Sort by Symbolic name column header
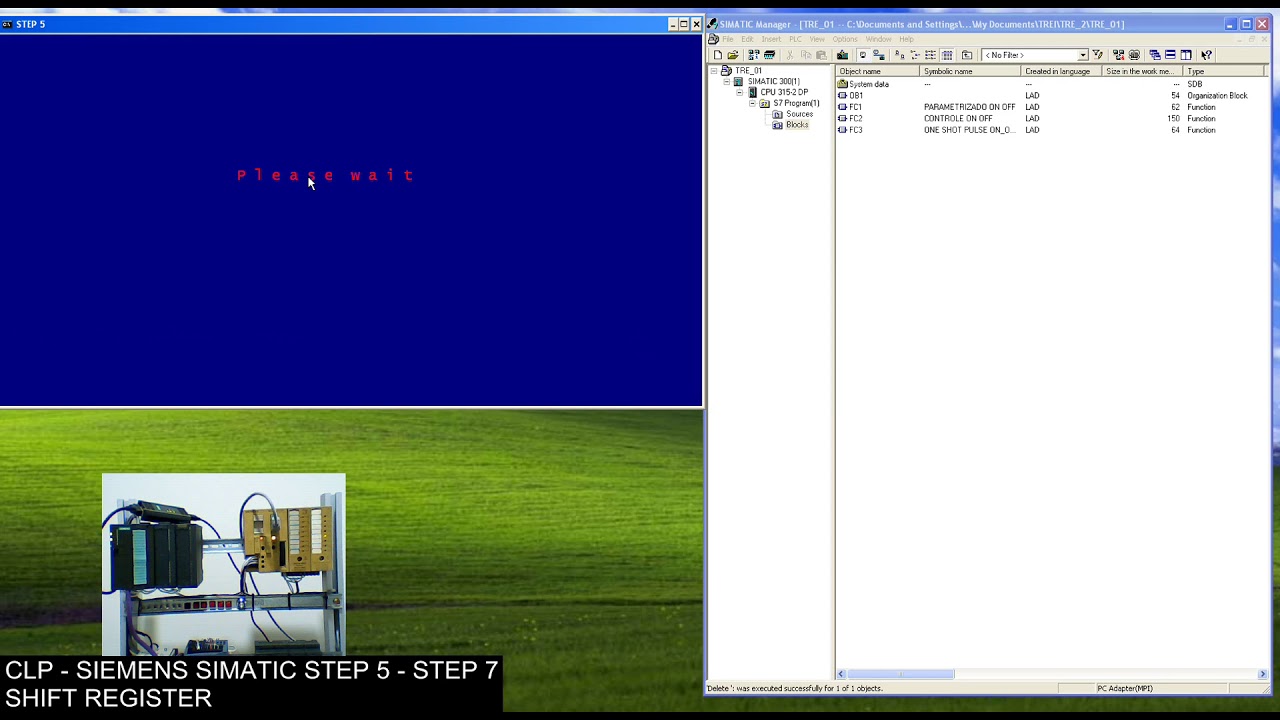Viewport: 1280px width, 720px height. pos(971,72)
